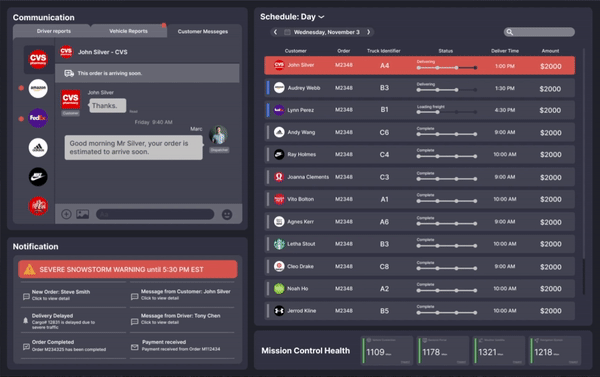This screenshot has width=600, height=377.
Task: Select the Audrey Webb schedule row
Action: pyautogui.click(x=419, y=88)
